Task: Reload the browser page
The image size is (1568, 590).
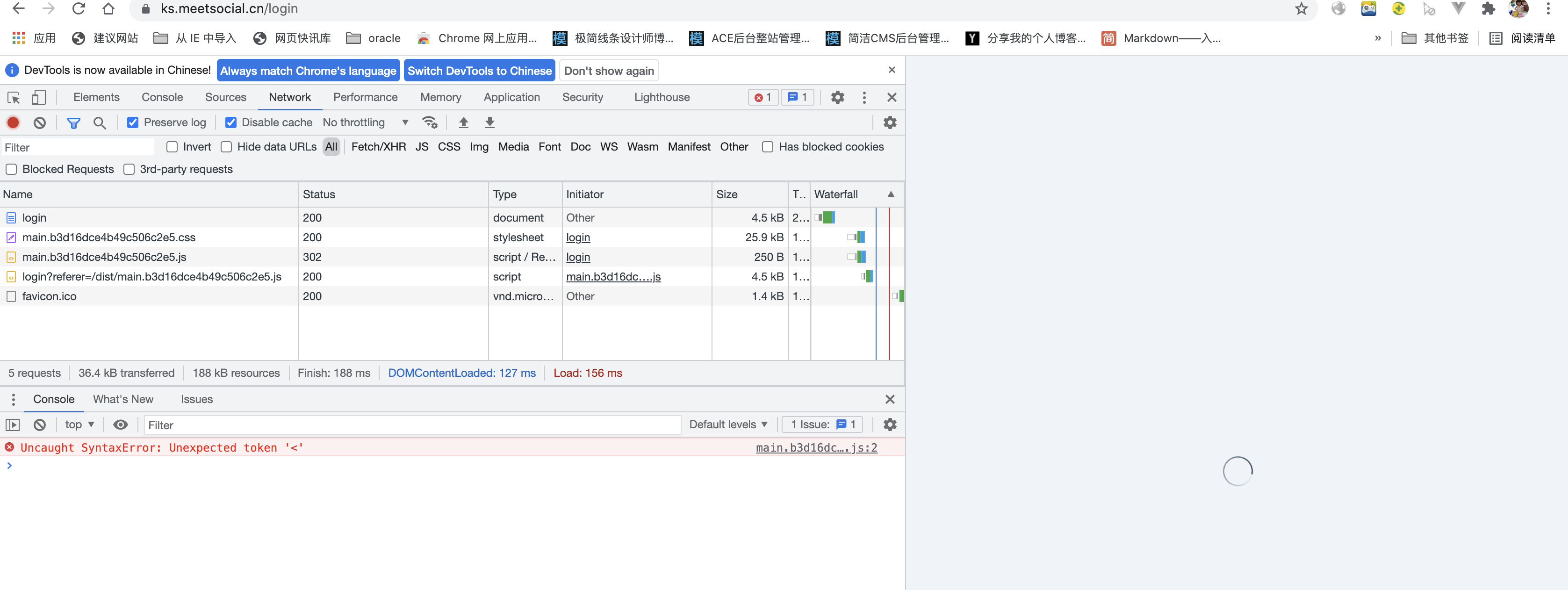Action: pos(79,8)
